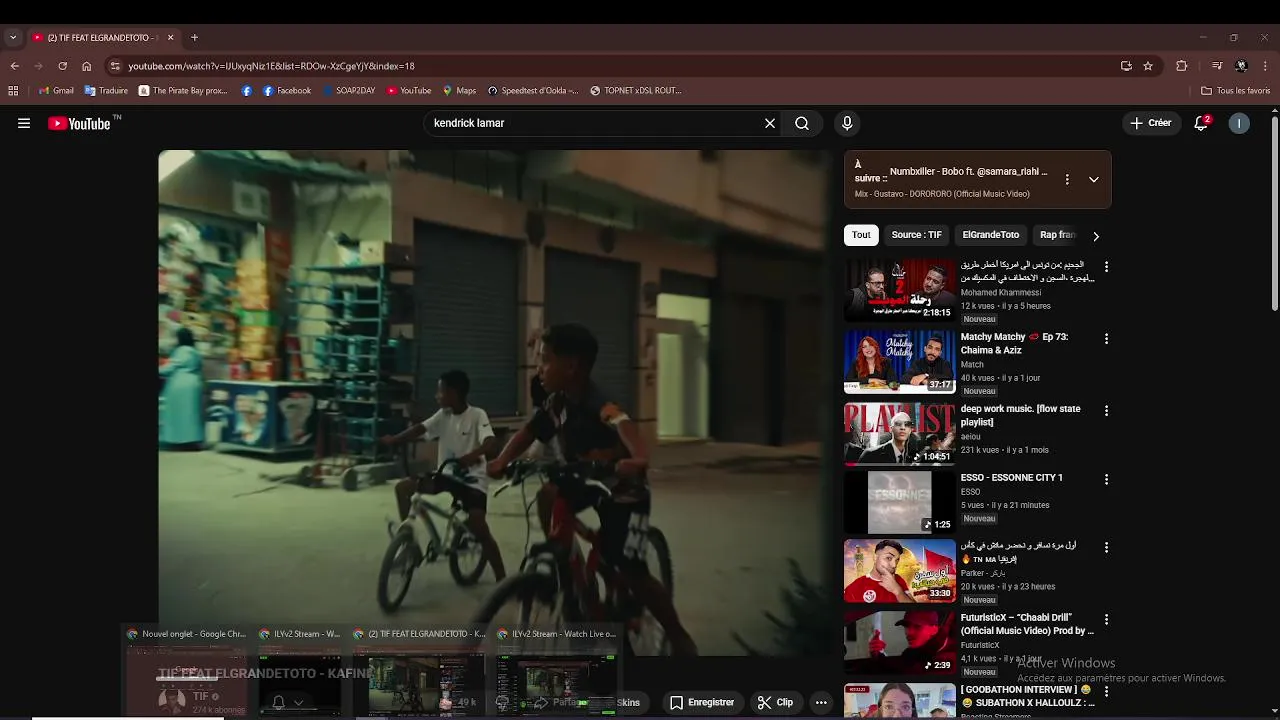Open the Apps grid in bookmarks bar
1280x720 pixels.
click(x=13, y=90)
